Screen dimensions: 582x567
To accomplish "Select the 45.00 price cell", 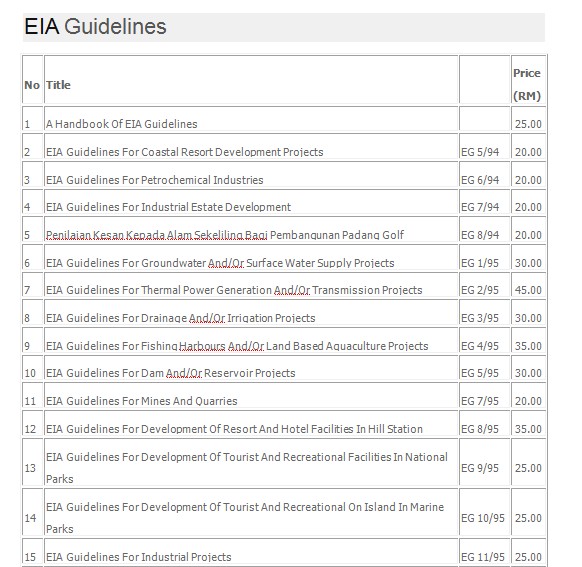I will pyautogui.click(x=528, y=285).
